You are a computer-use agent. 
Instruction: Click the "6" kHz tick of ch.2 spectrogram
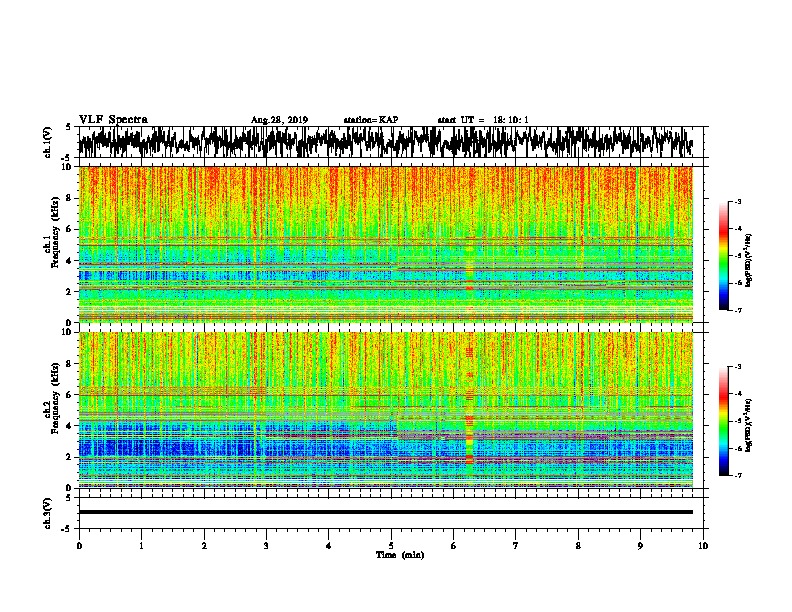coord(69,395)
